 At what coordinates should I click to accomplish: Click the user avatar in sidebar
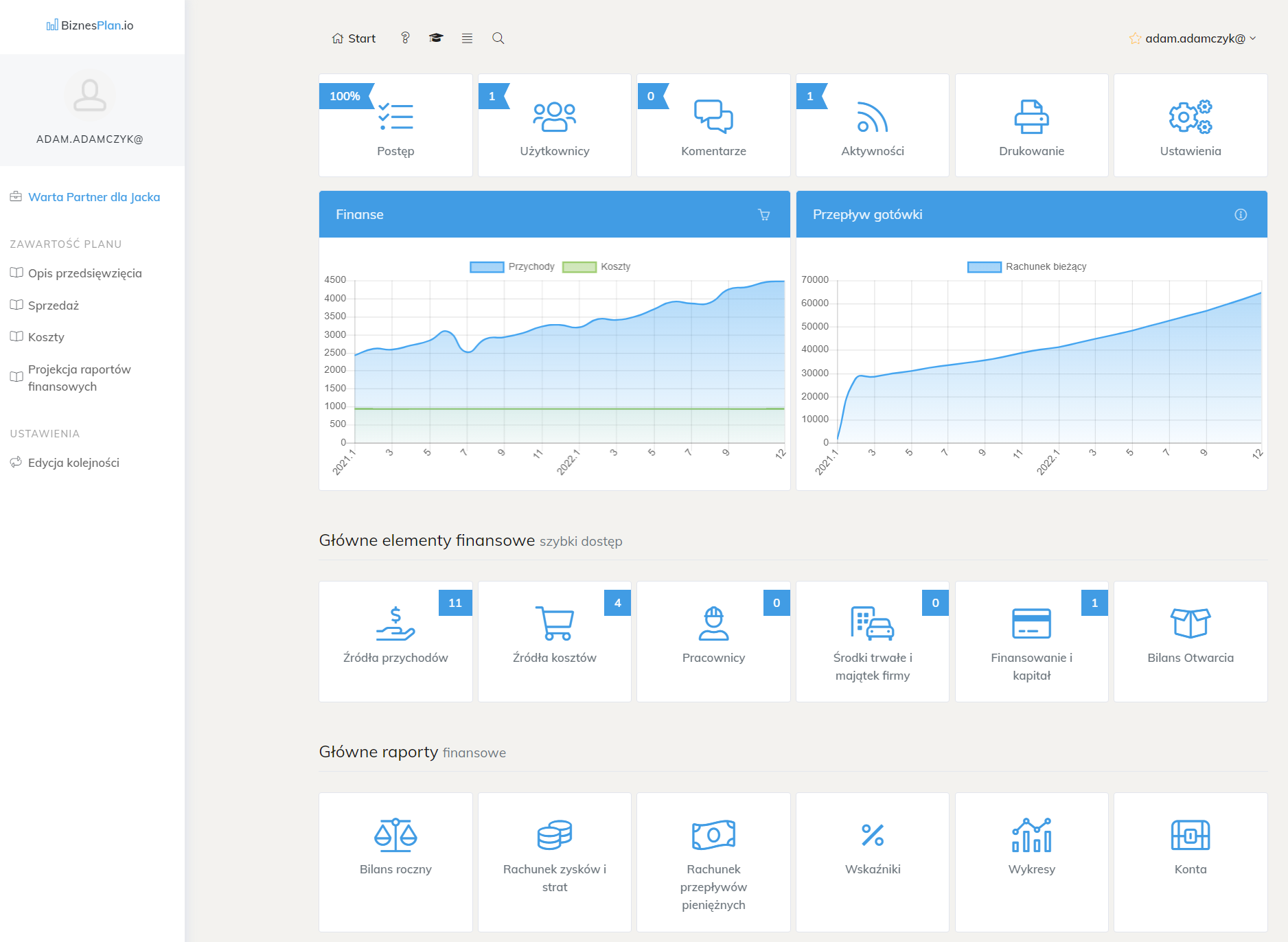(x=90, y=95)
